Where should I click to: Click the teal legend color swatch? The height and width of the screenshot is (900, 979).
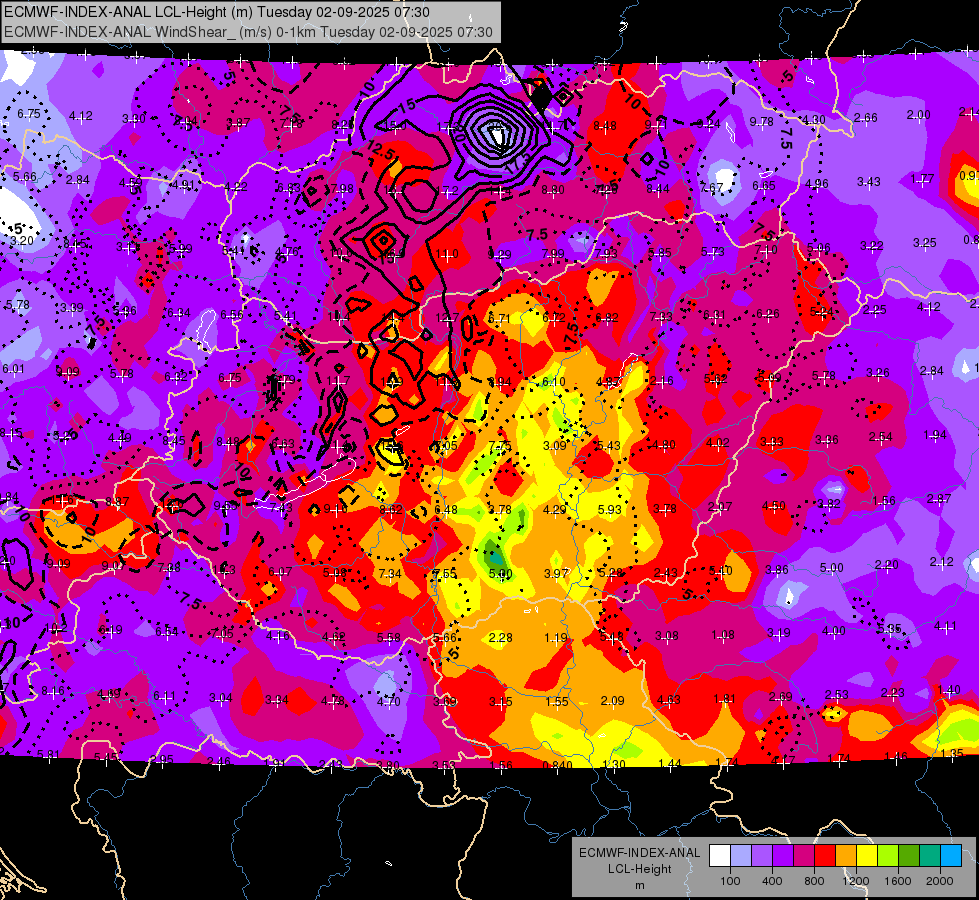click(x=930, y=856)
